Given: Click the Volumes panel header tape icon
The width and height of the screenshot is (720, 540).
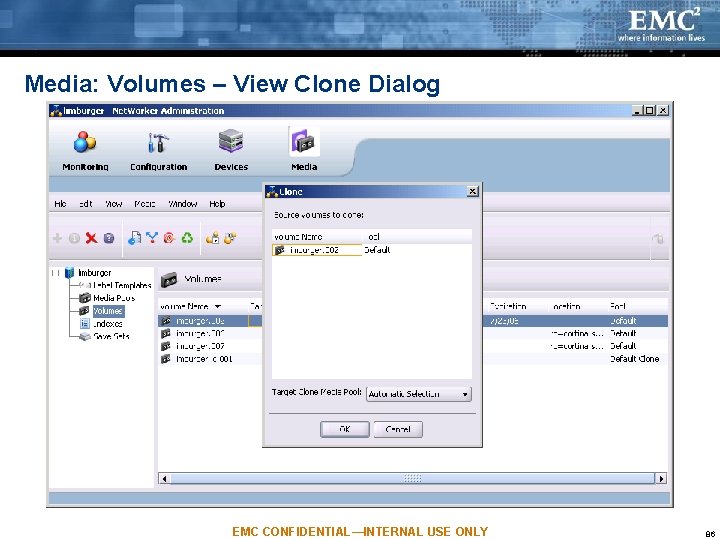Looking at the screenshot, I should 169,279.
